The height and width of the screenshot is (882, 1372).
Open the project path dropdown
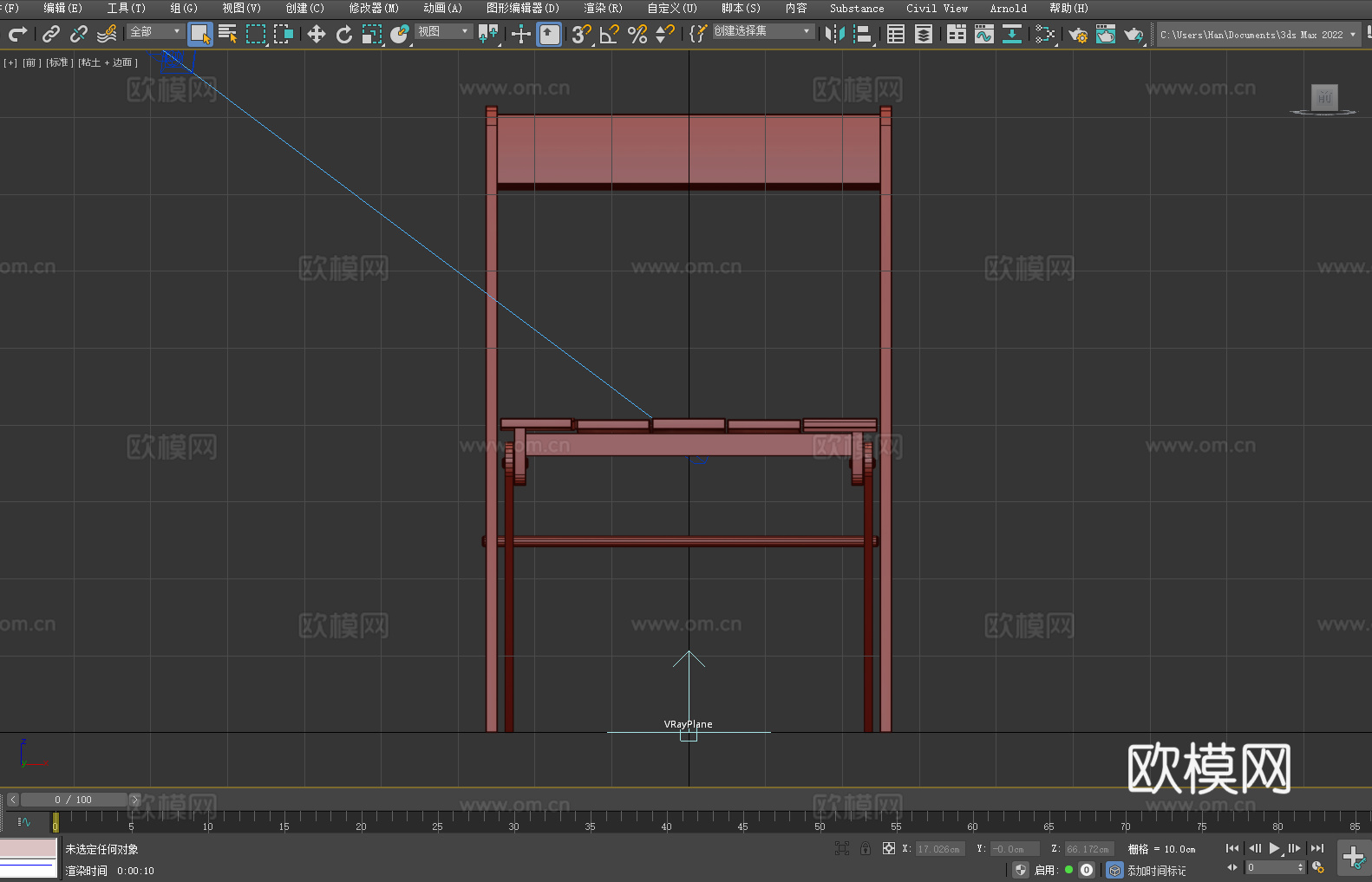(1258, 35)
